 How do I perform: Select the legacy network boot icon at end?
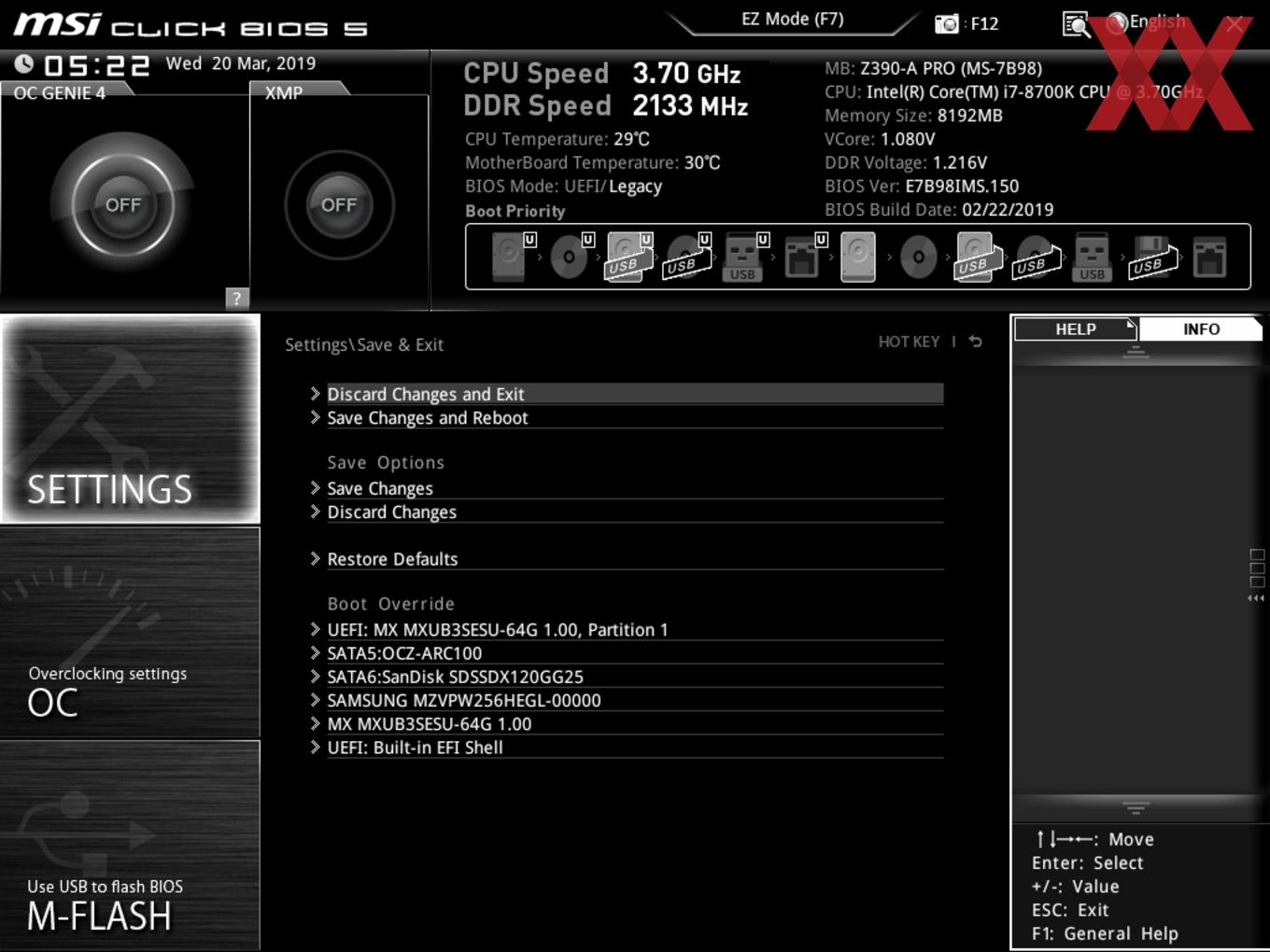(1209, 257)
